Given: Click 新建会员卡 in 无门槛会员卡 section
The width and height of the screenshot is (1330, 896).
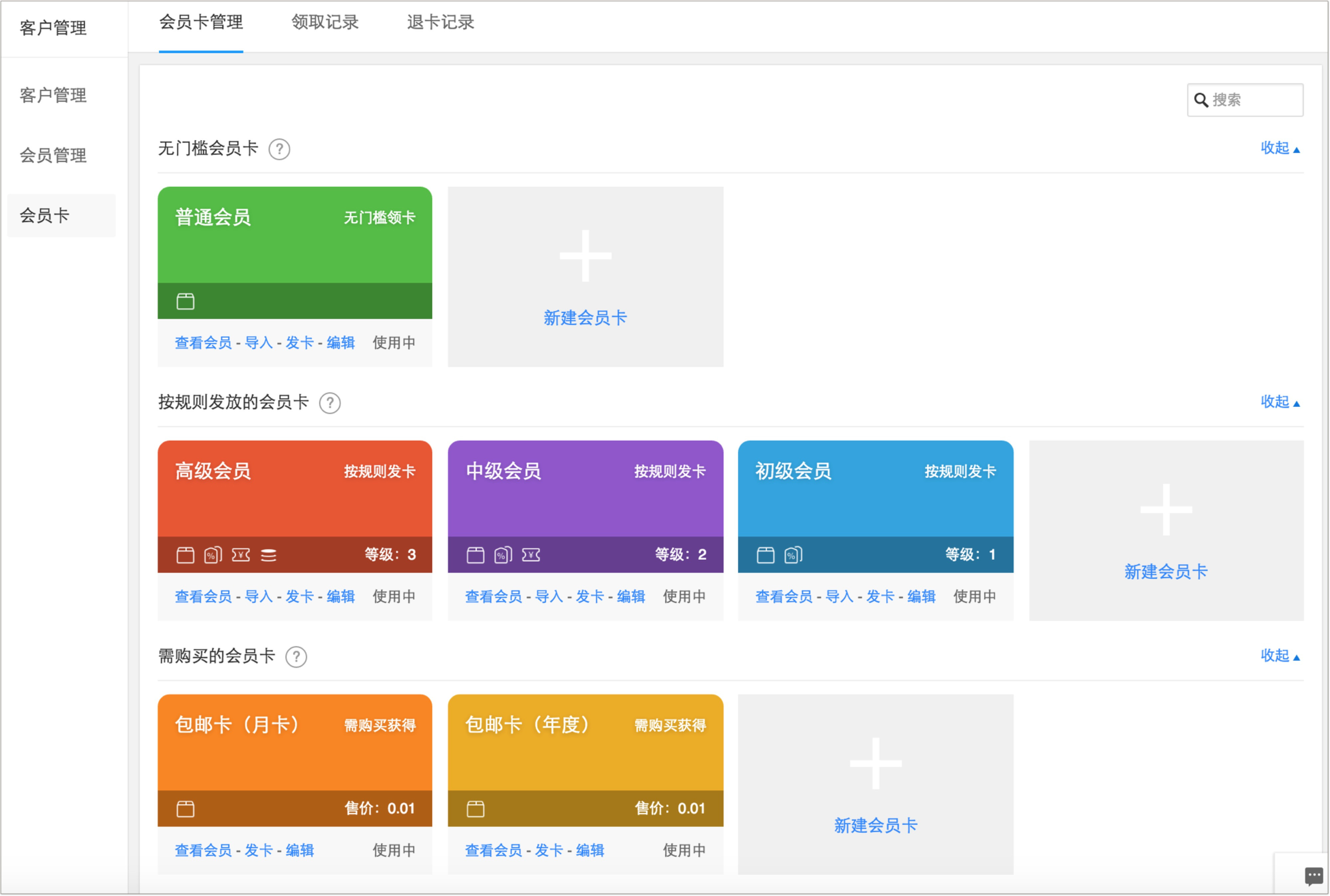Looking at the screenshot, I should coord(585,318).
